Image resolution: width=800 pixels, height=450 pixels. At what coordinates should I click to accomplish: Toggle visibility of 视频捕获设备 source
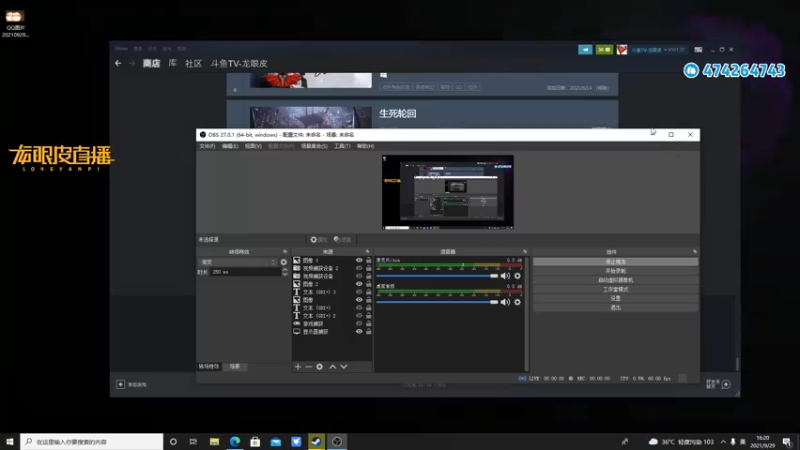359,276
